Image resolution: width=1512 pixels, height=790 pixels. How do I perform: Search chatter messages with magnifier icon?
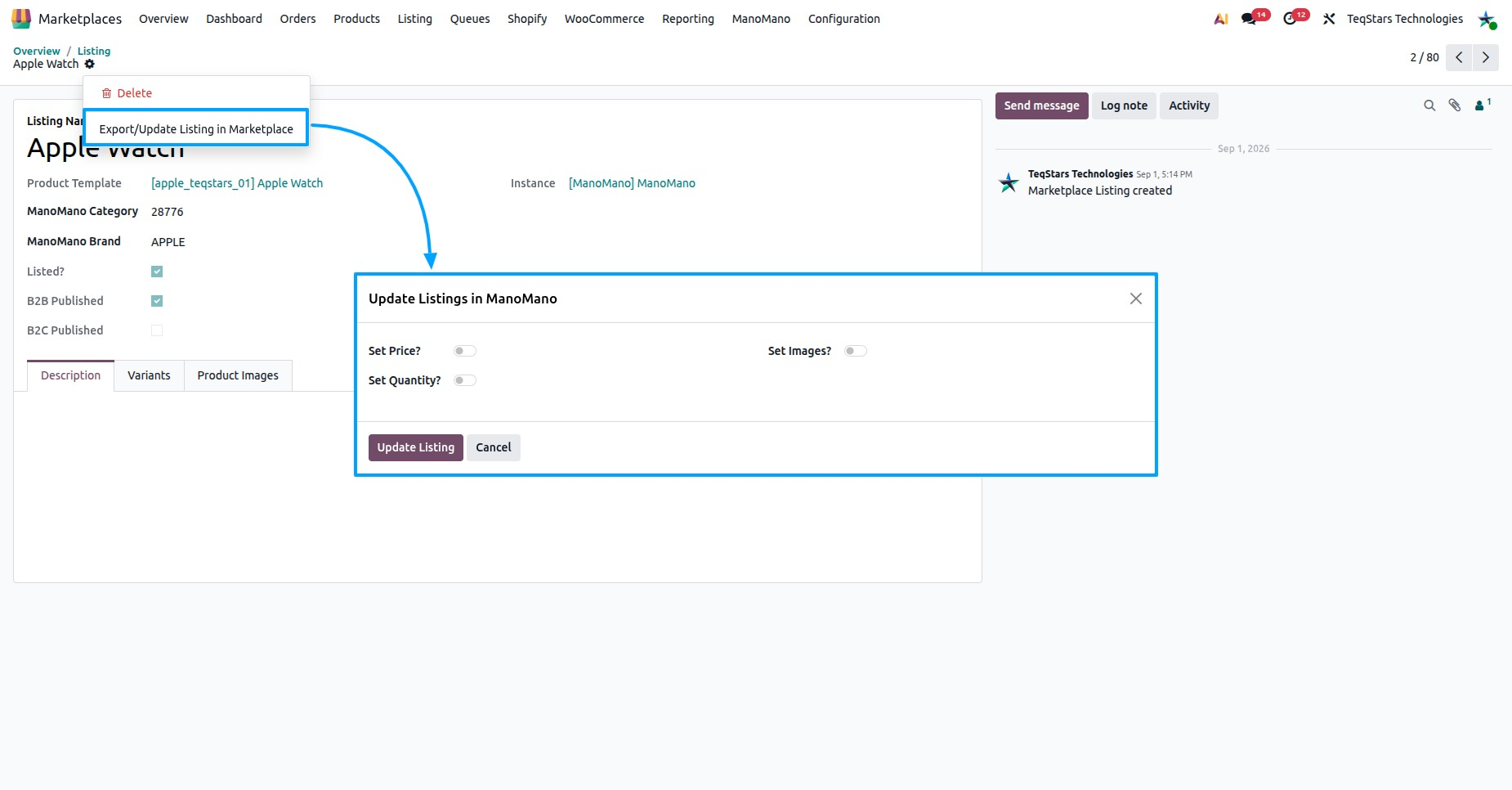[x=1429, y=105]
